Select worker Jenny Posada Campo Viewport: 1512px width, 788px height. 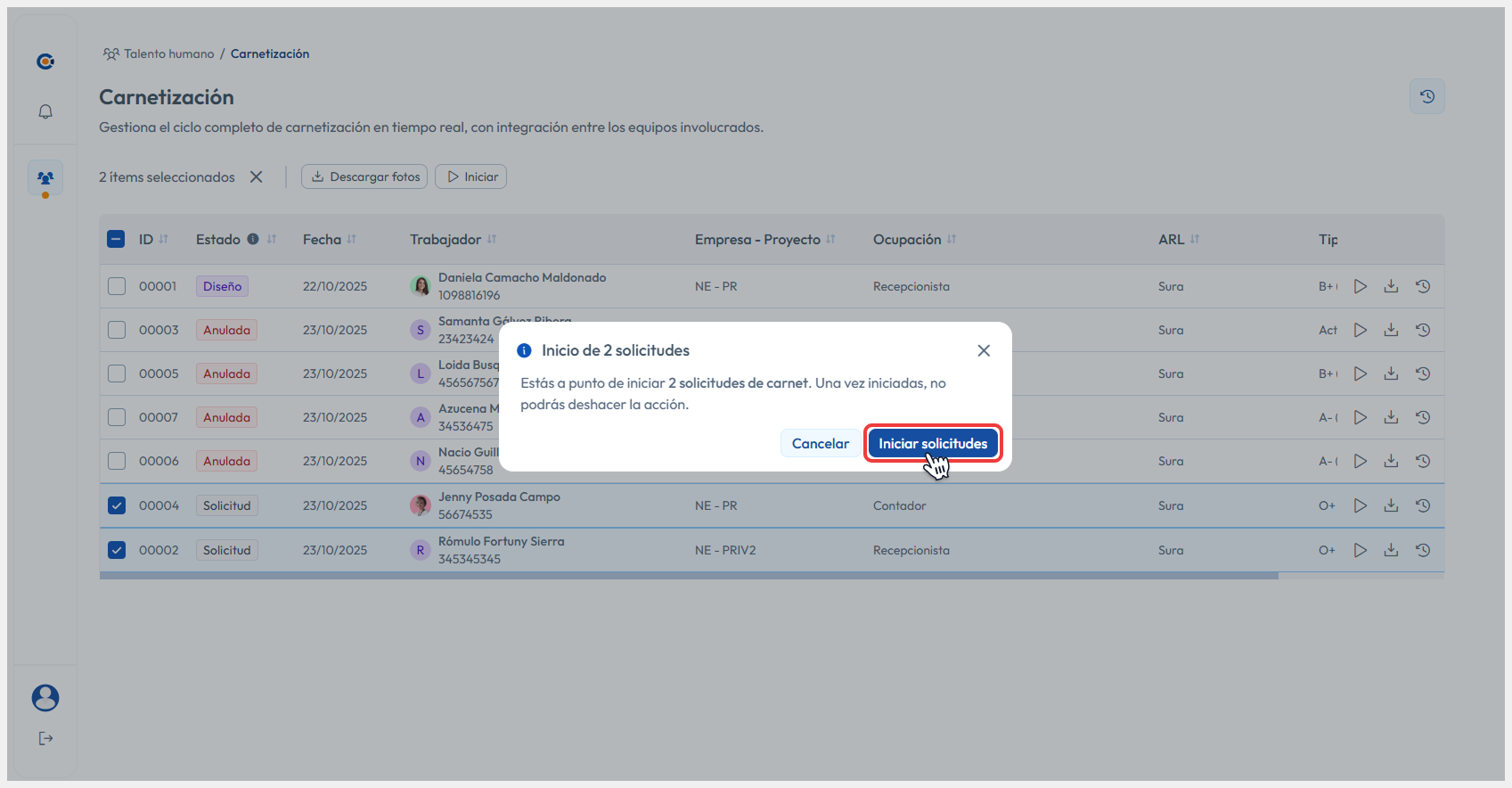[499, 497]
